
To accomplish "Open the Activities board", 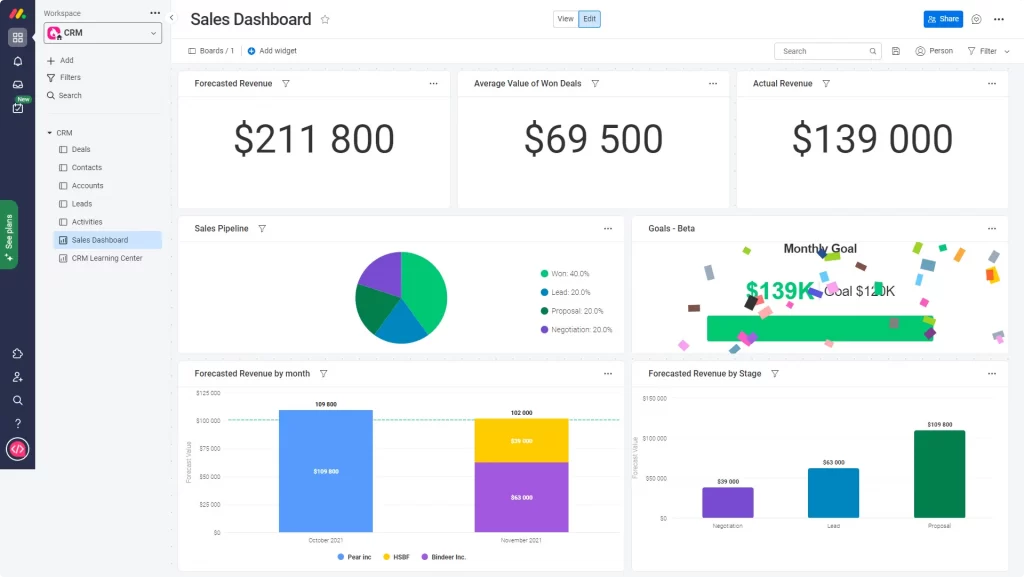I will (87, 222).
